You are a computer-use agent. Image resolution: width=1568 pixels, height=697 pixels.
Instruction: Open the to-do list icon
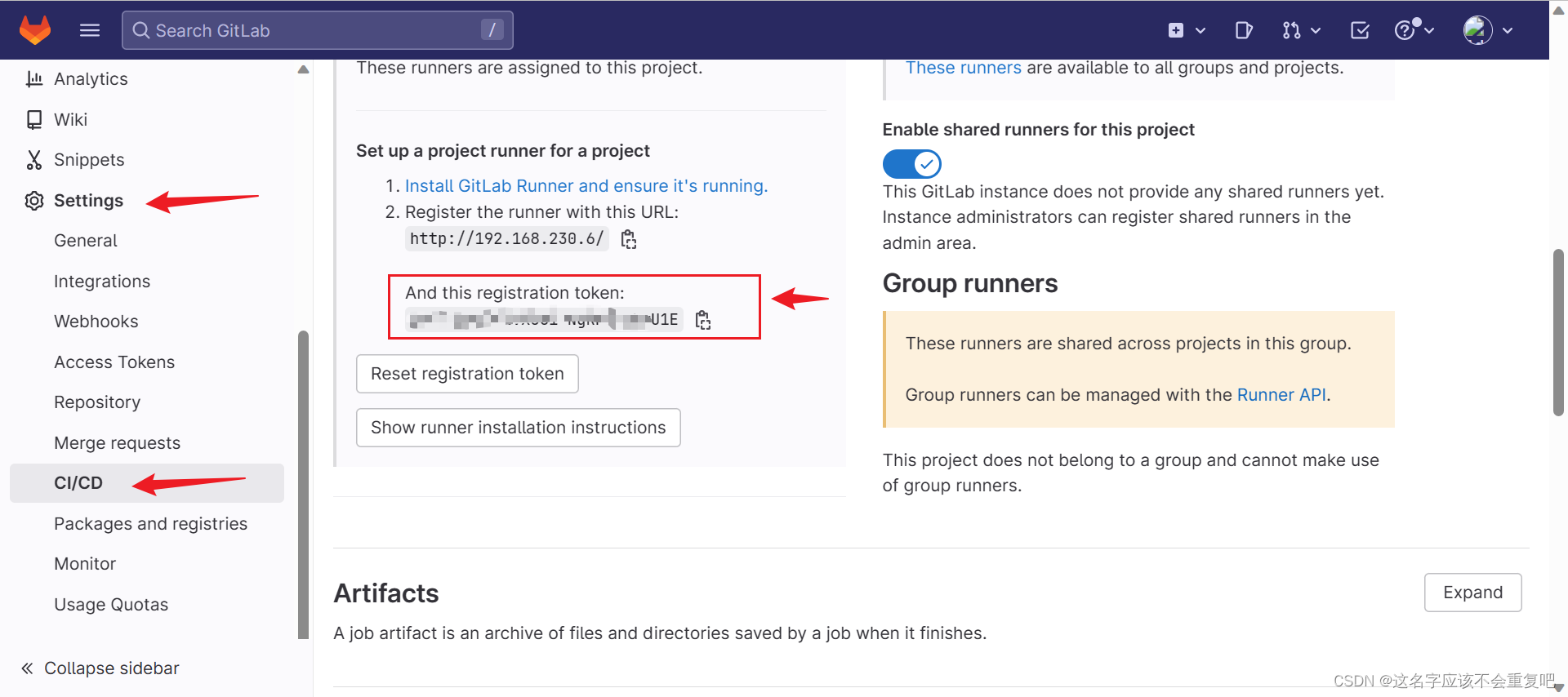[x=1360, y=30]
